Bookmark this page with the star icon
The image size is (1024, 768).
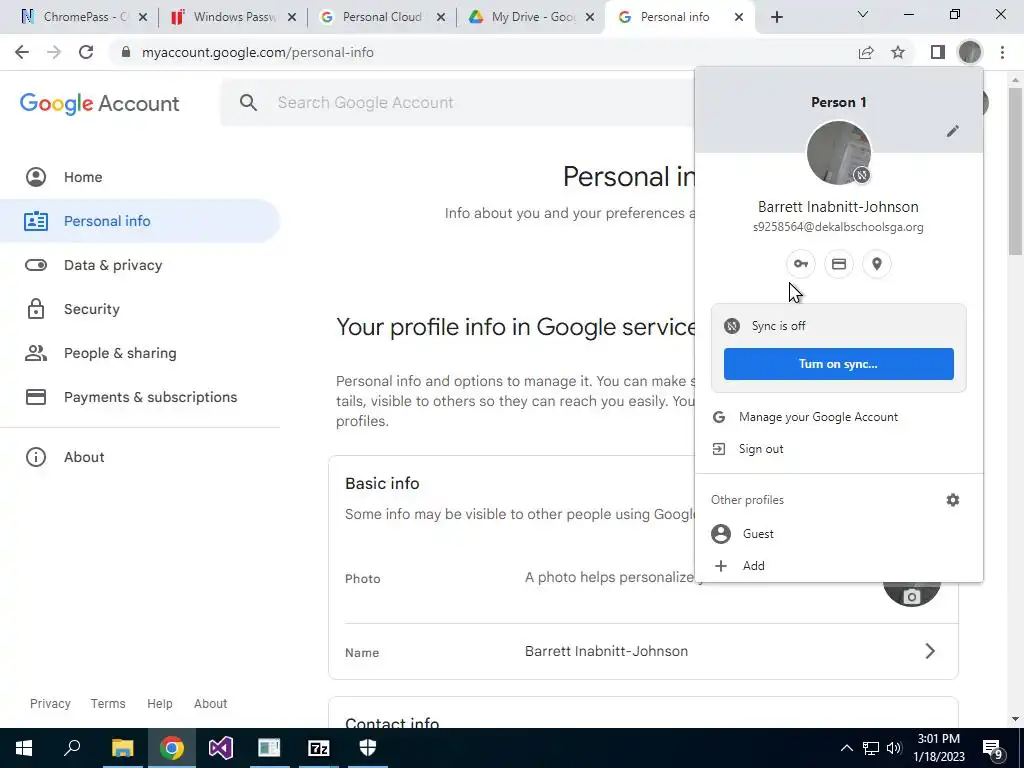tap(898, 52)
